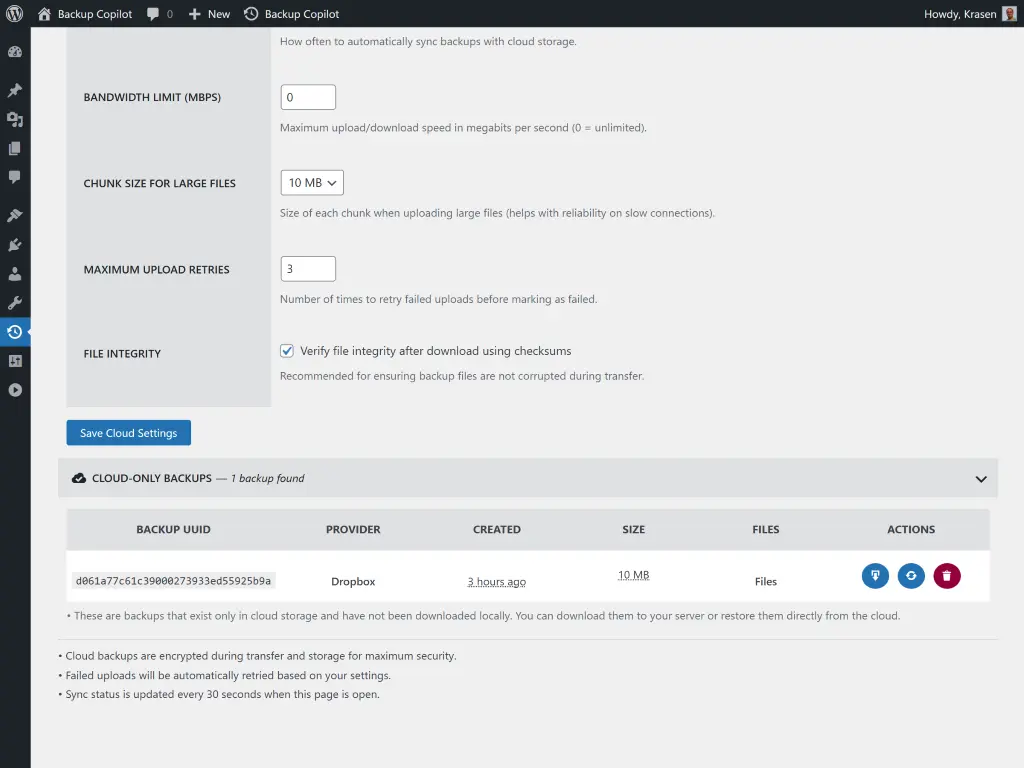The height and width of the screenshot is (768, 1024).
Task: Open the Dashboard from the admin sidebar
Action: coord(15,51)
